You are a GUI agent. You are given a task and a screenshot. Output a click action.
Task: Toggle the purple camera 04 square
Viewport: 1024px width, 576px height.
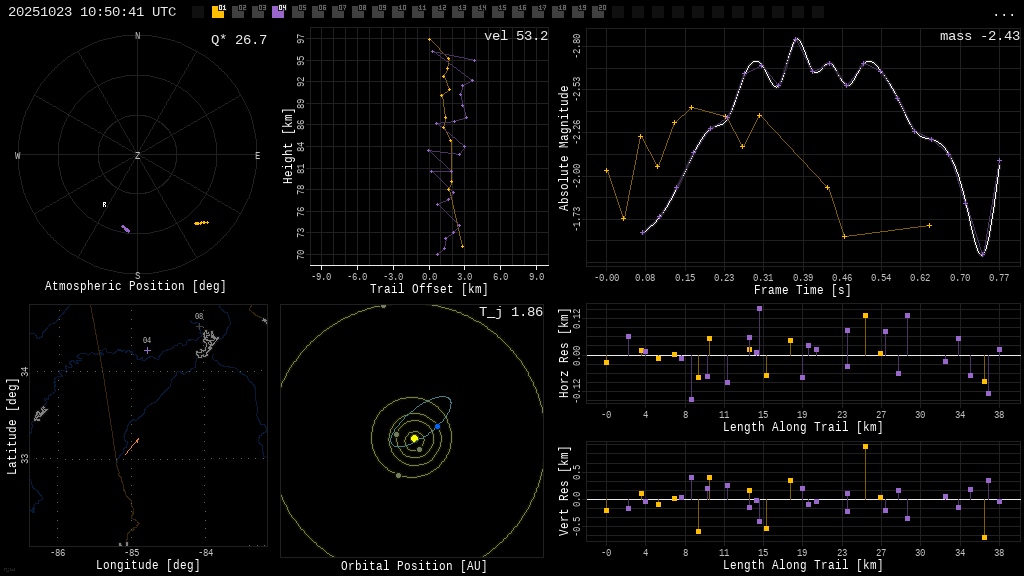[x=278, y=12]
